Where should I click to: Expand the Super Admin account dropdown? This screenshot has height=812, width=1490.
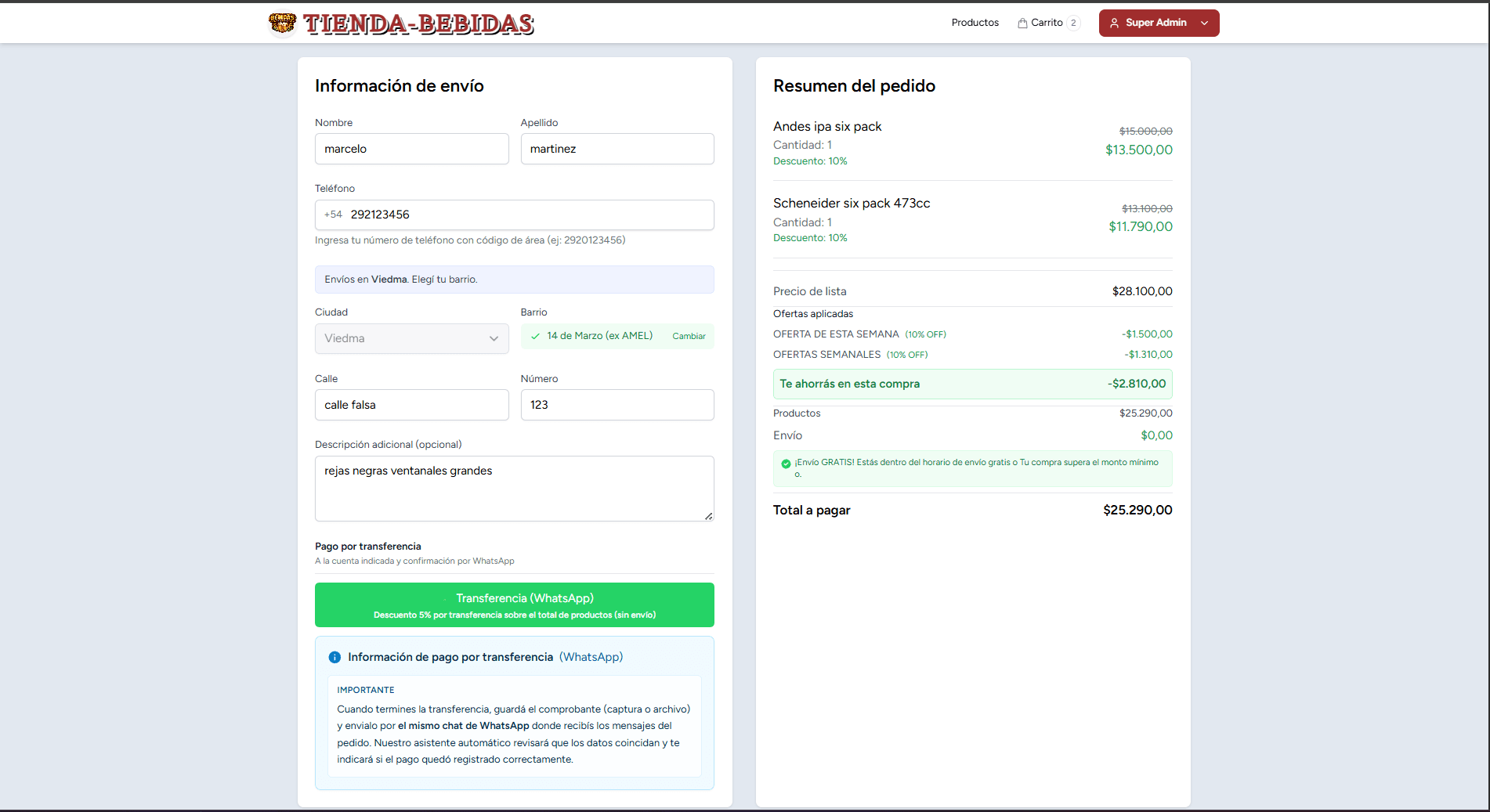[1204, 23]
